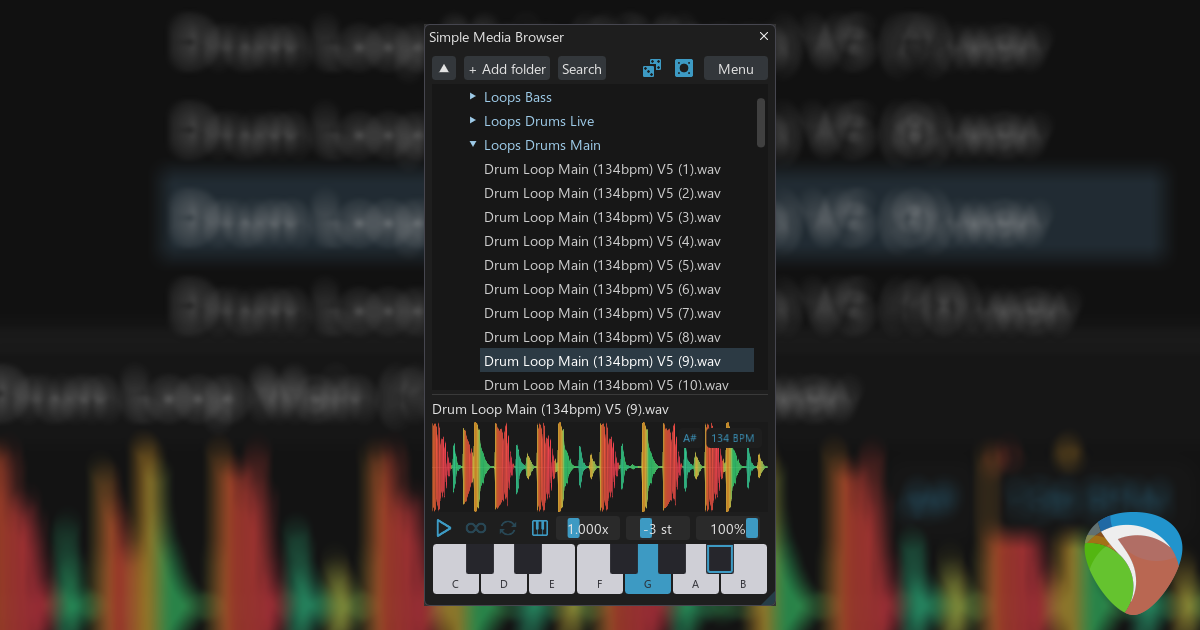
Task: Select Drum Loop Main (134bpm) V5 (5).wav
Action: [602, 265]
